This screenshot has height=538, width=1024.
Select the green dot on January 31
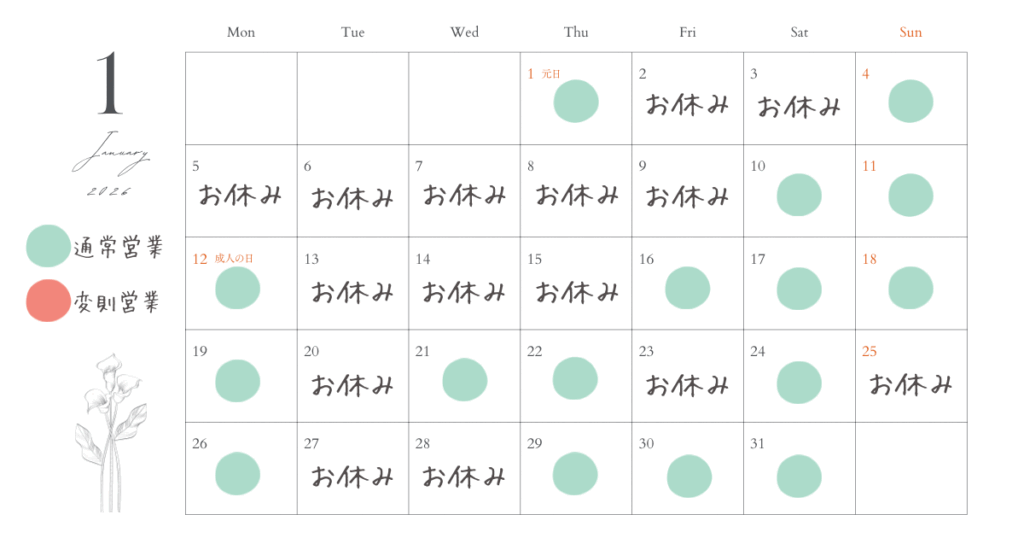799,475
